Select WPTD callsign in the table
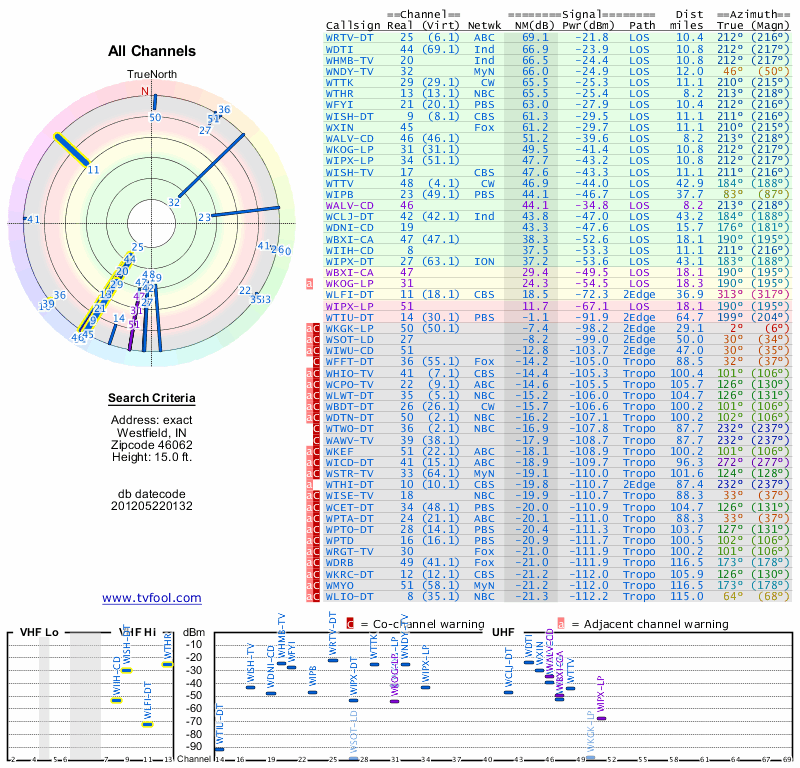Image resolution: width=800 pixels, height=768 pixels. point(339,540)
